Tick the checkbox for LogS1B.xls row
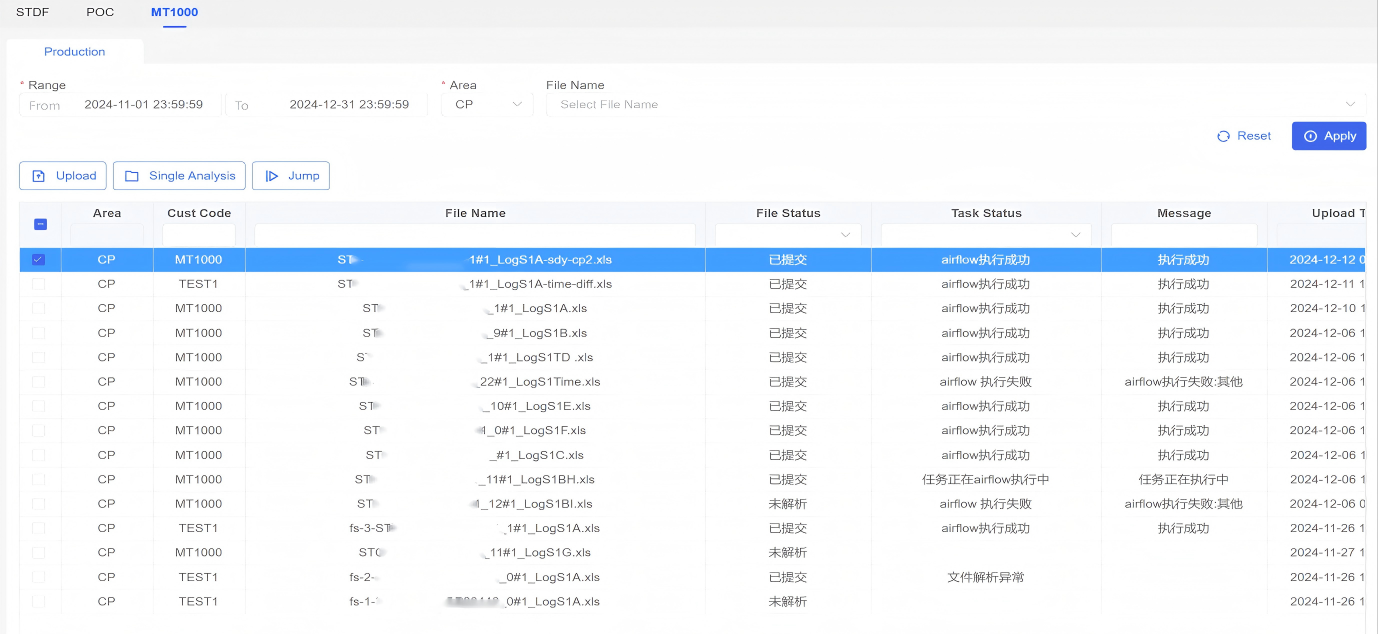The image size is (1378, 634). click(39, 333)
